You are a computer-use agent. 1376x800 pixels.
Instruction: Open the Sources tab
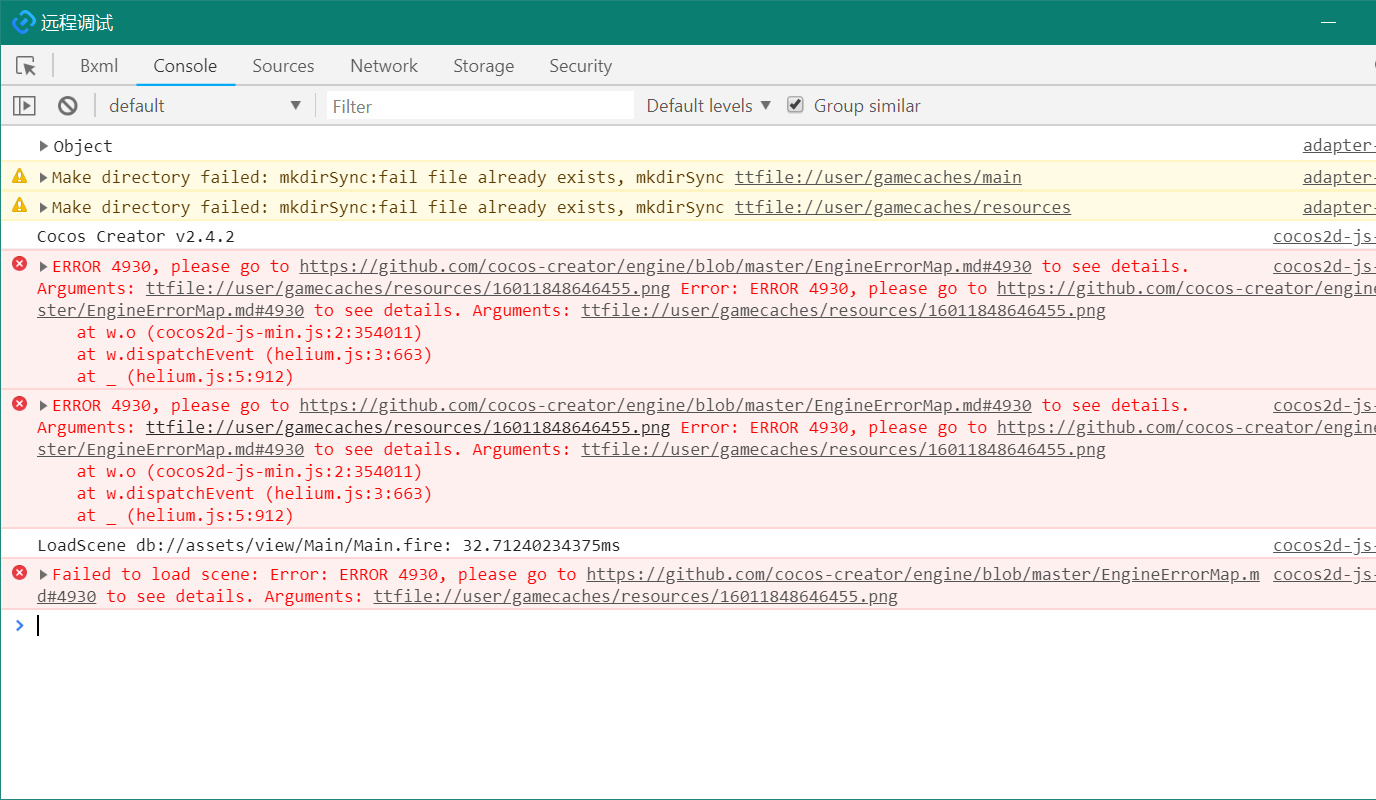click(283, 66)
